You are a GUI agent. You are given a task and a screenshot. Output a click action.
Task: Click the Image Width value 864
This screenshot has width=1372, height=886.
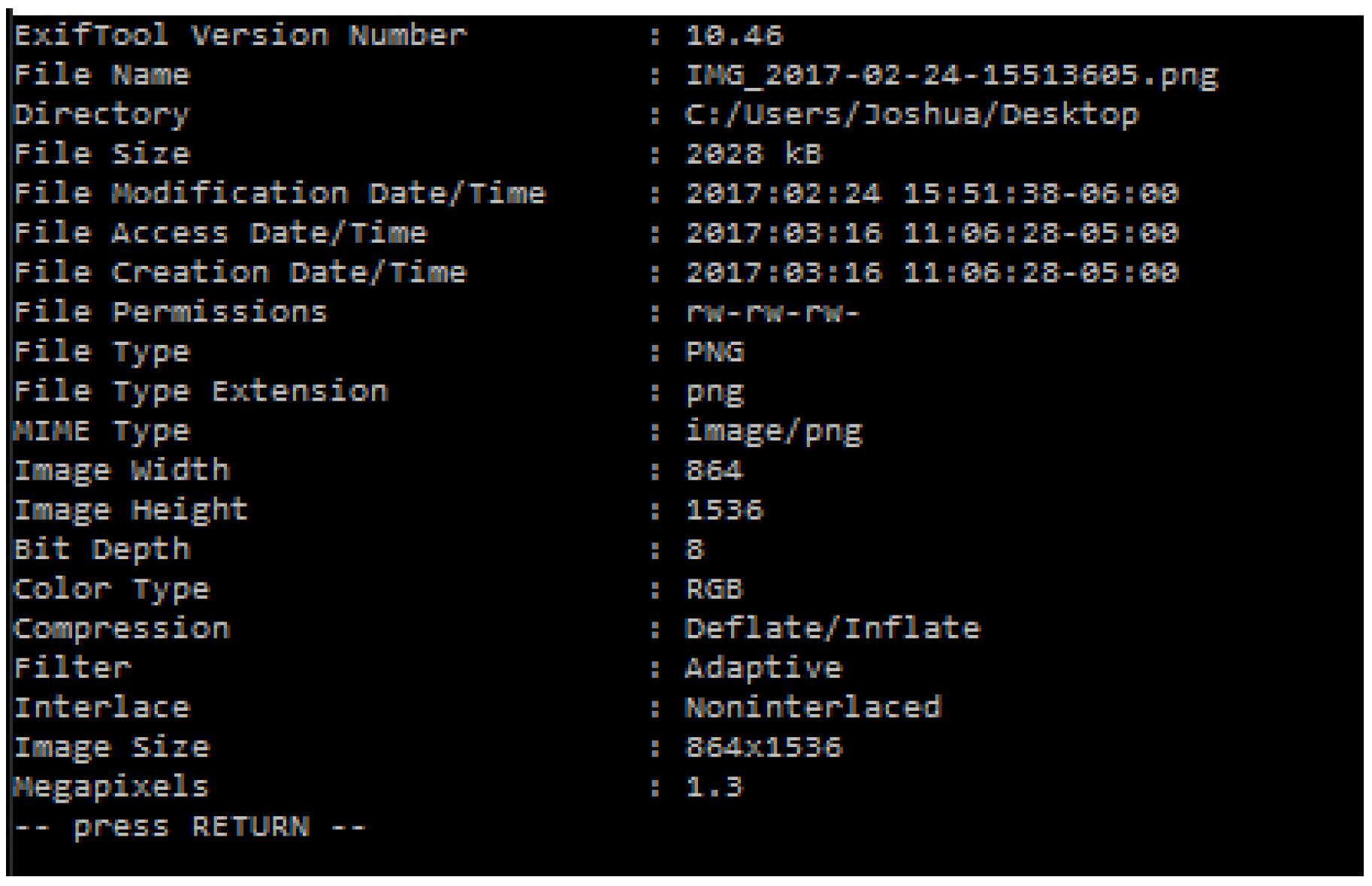coord(714,471)
